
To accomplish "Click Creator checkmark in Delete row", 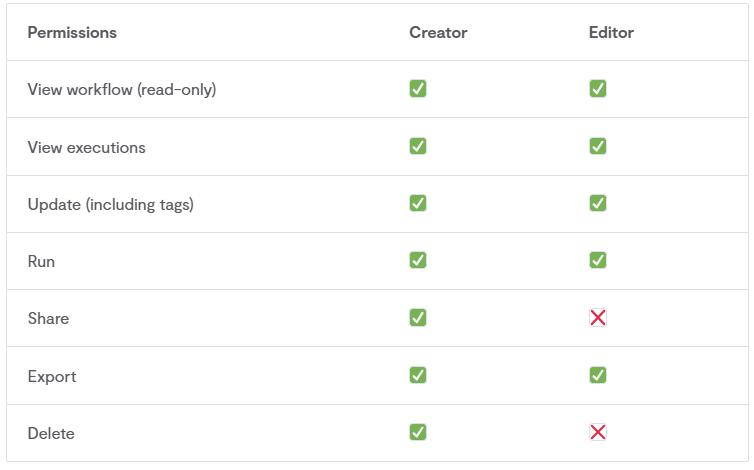I will [x=417, y=432].
